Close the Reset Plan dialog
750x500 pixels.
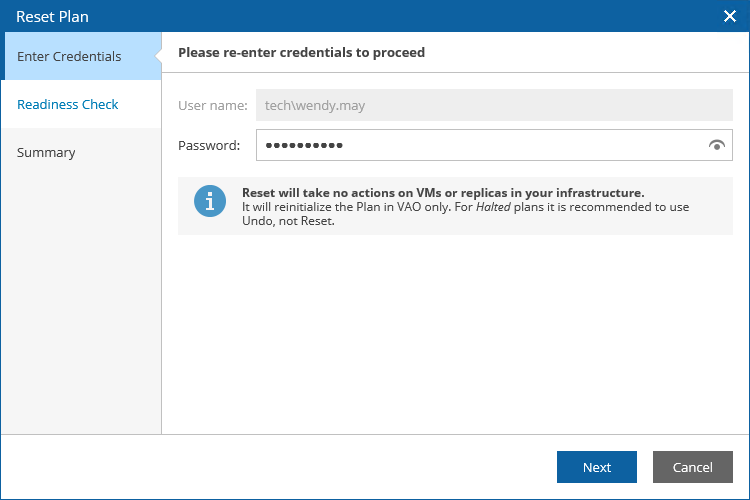730,16
